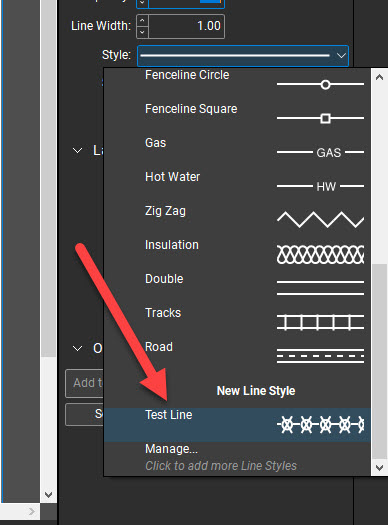Click the left panel's scroll down arrow
The height and width of the screenshot is (525, 388).
click(49, 495)
